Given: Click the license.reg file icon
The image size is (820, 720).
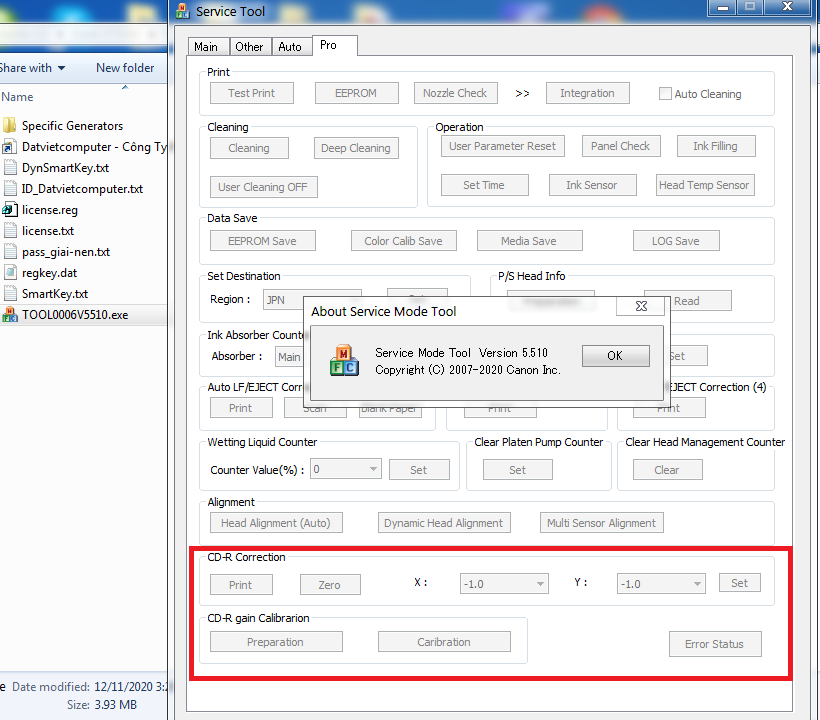Looking at the screenshot, I should point(10,210).
